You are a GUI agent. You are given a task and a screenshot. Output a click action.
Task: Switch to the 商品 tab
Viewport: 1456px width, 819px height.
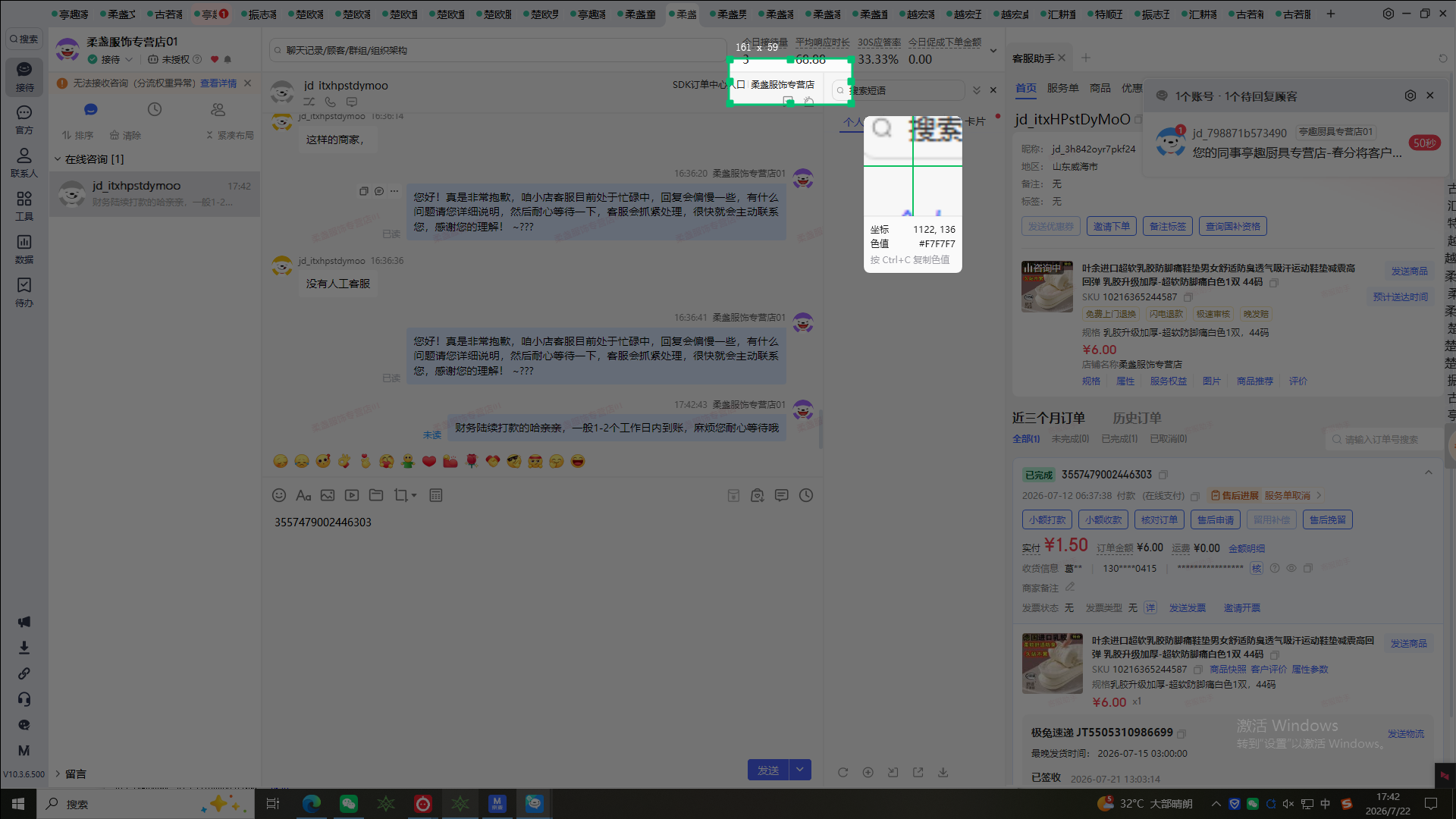1100,88
